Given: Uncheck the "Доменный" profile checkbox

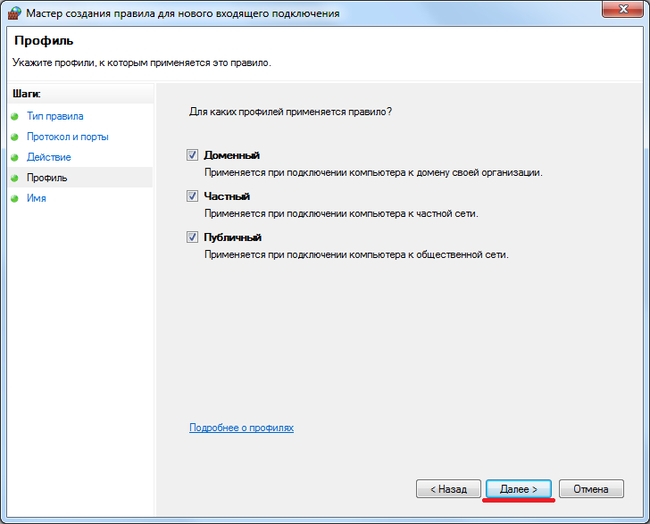Looking at the screenshot, I should [x=192, y=155].
